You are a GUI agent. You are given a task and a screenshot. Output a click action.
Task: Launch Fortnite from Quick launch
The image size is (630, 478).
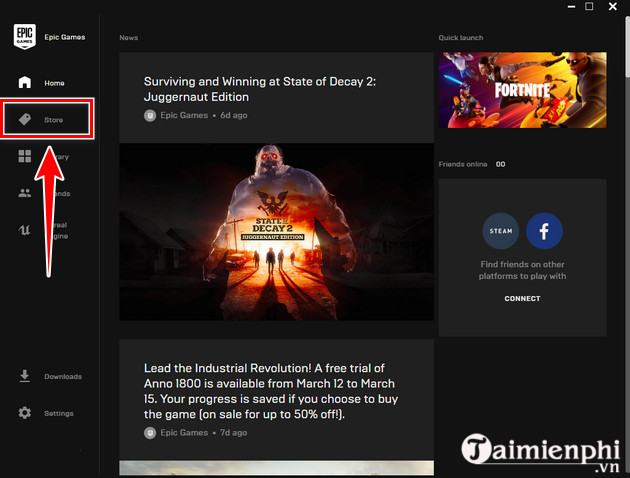coord(522,90)
